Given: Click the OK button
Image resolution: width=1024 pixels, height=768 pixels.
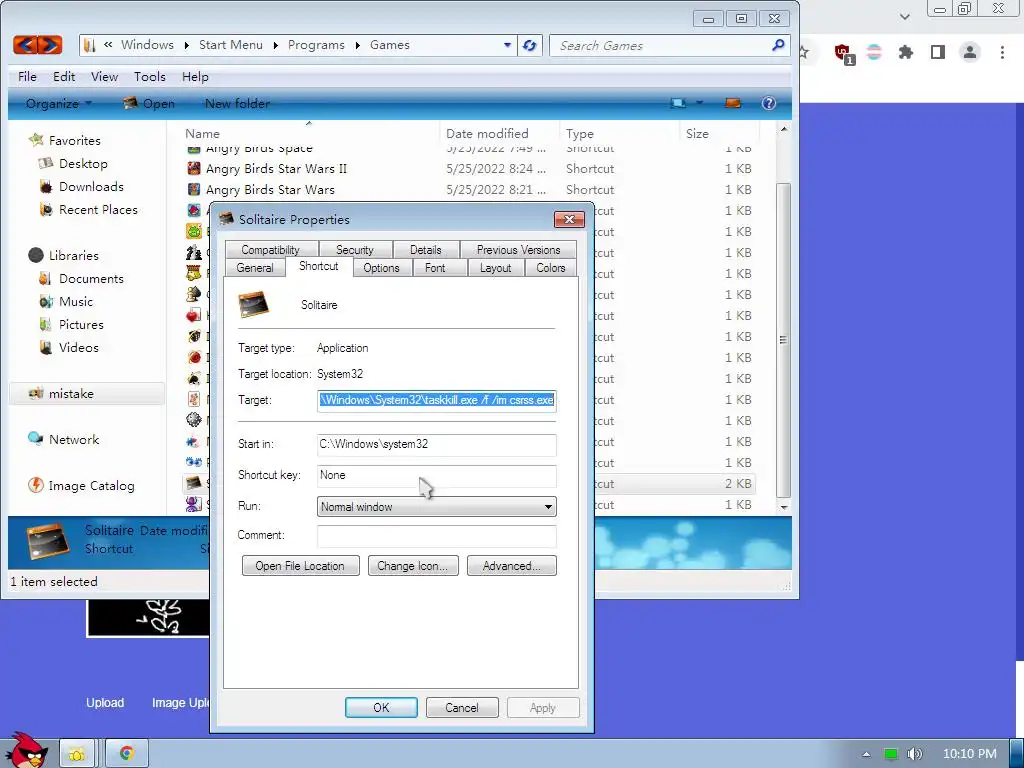Looking at the screenshot, I should [x=381, y=708].
